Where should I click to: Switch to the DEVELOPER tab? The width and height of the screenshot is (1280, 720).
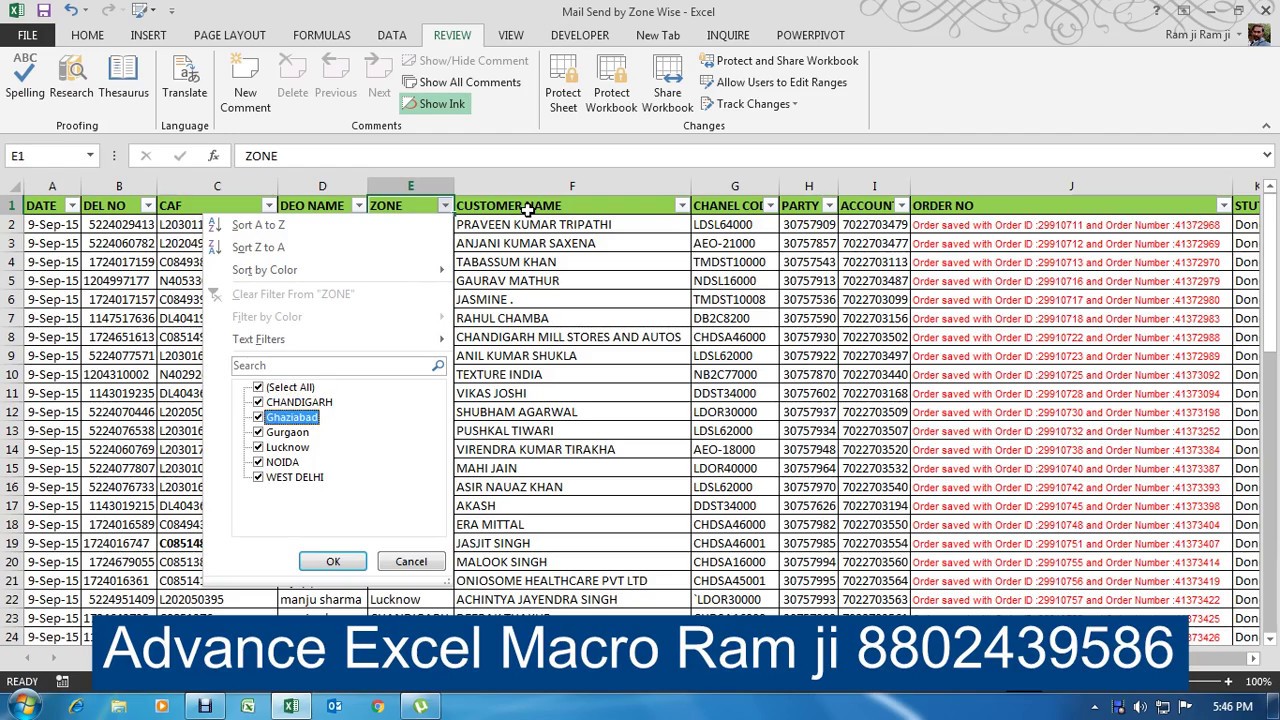click(x=580, y=35)
